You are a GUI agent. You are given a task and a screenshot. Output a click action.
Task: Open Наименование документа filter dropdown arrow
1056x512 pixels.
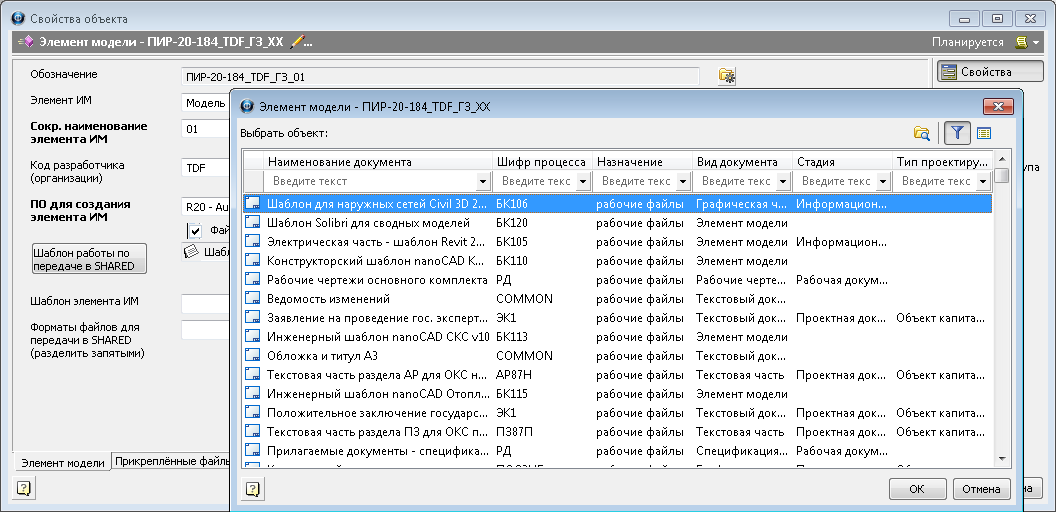tap(483, 182)
